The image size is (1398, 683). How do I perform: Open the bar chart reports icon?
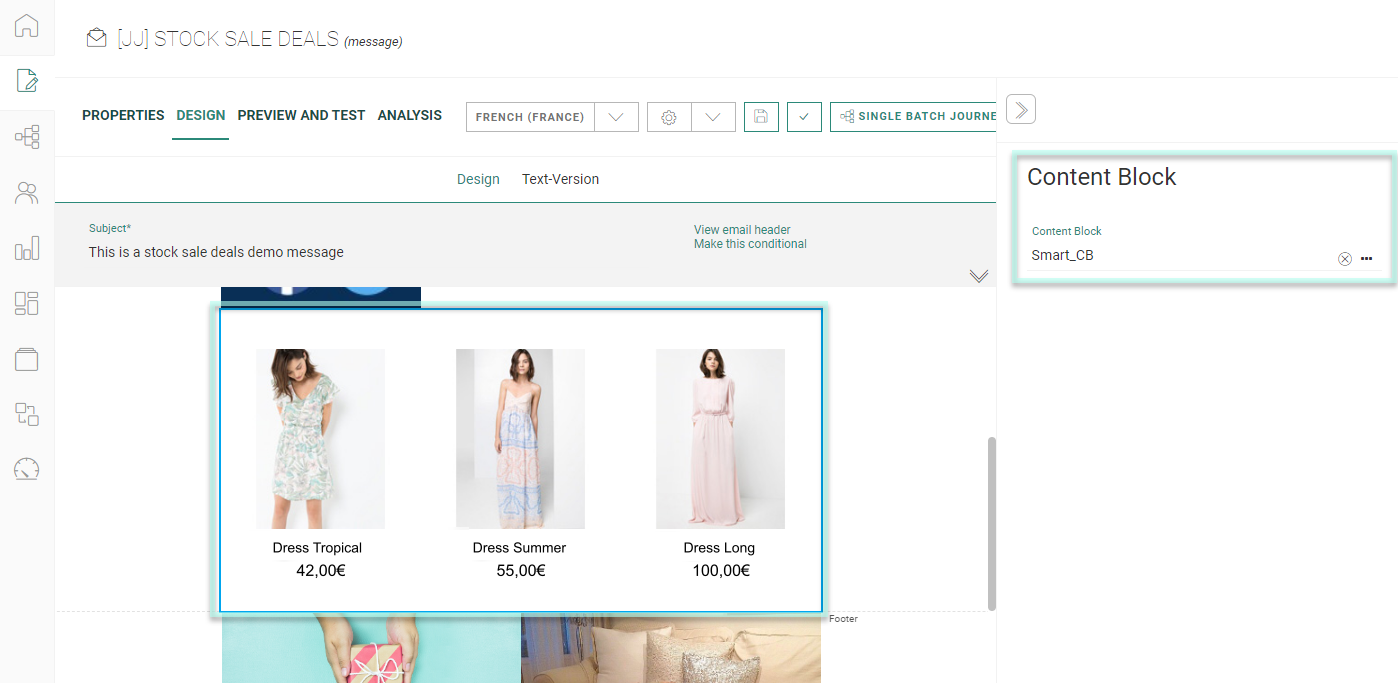[x=27, y=248]
